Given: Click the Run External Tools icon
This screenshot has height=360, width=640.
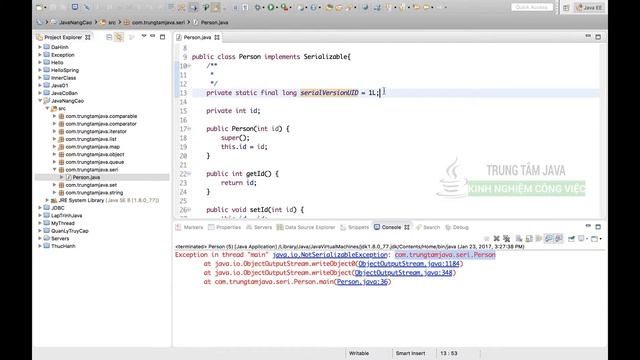Looking at the screenshot, I should coord(284,7).
